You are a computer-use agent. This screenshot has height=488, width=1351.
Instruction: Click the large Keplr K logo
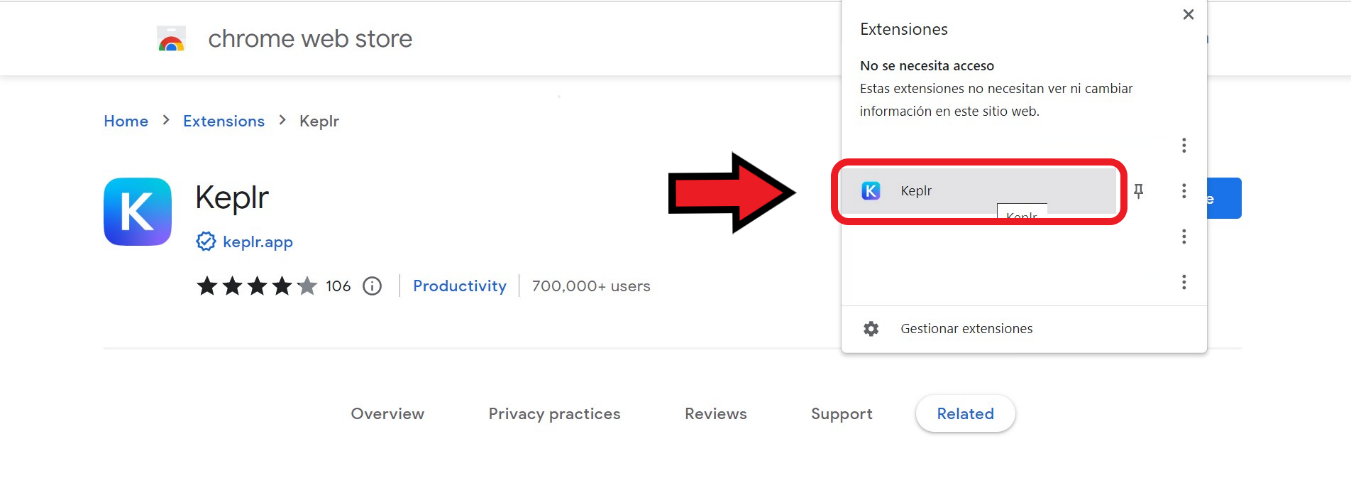pyautogui.click(x=138, y=211)
